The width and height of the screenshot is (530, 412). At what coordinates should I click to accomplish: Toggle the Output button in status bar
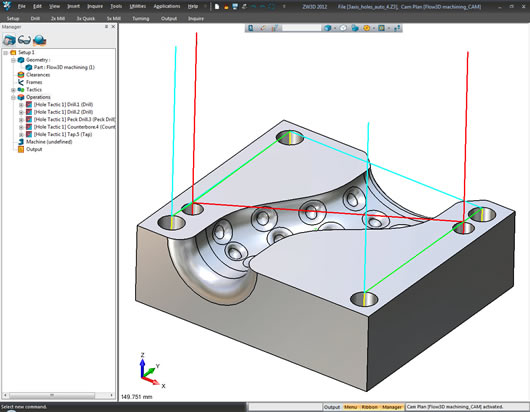[x=332, y=407]
